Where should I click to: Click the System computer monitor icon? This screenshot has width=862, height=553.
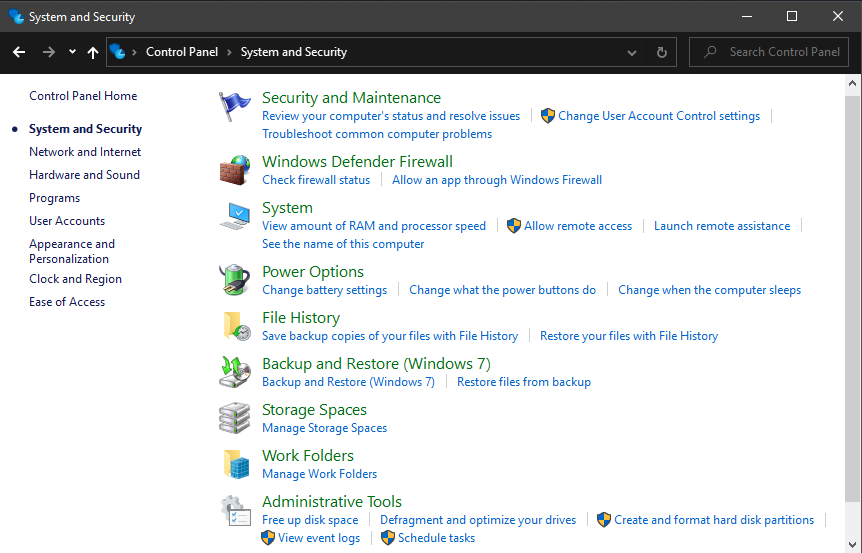235,216
